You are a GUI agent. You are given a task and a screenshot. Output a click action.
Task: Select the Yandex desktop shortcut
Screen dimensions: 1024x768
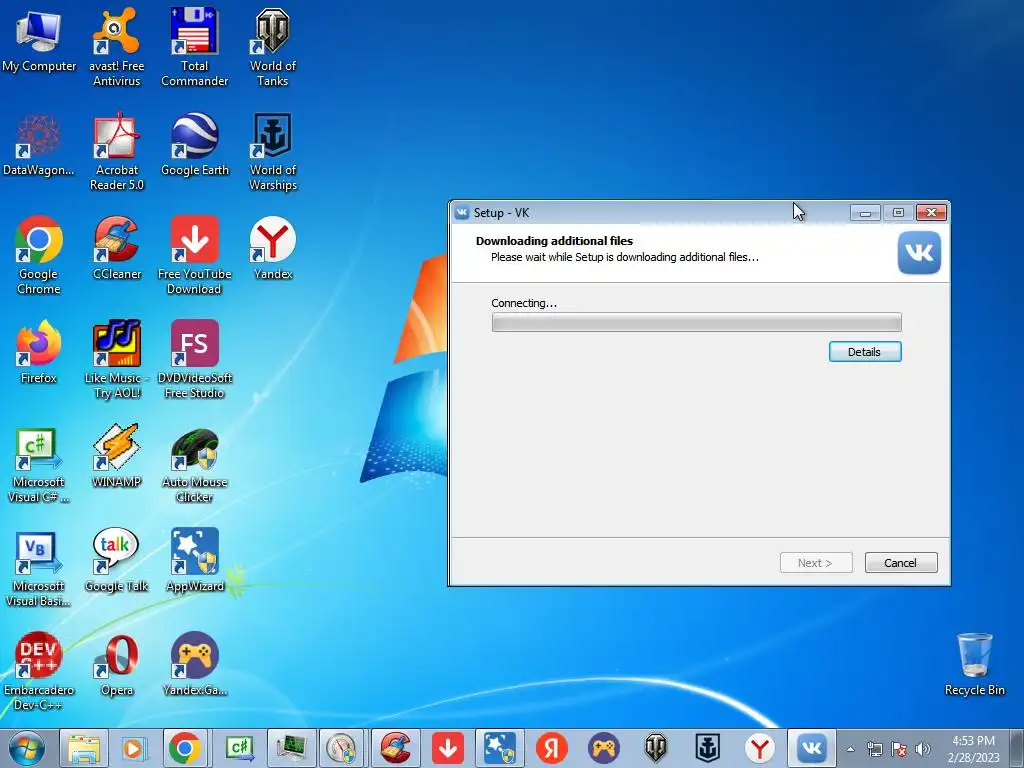pyautogui.click(x=272, y=248)
